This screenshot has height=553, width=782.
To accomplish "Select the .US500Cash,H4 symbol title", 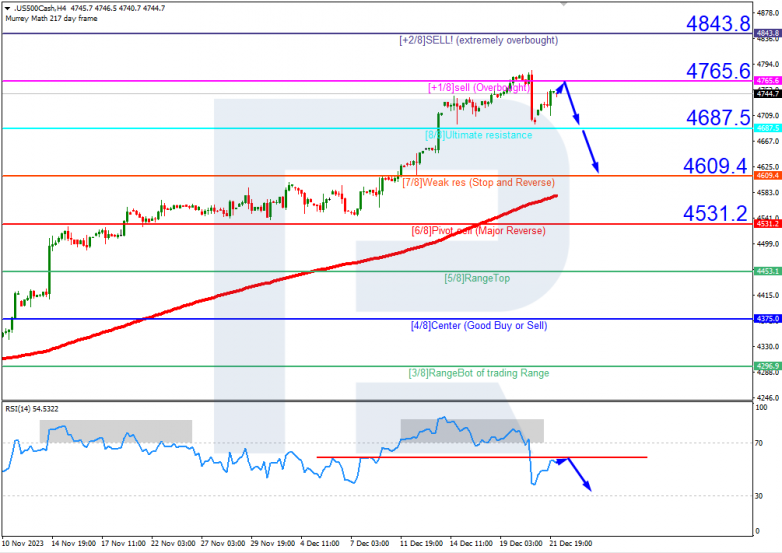I will point(40,8).
